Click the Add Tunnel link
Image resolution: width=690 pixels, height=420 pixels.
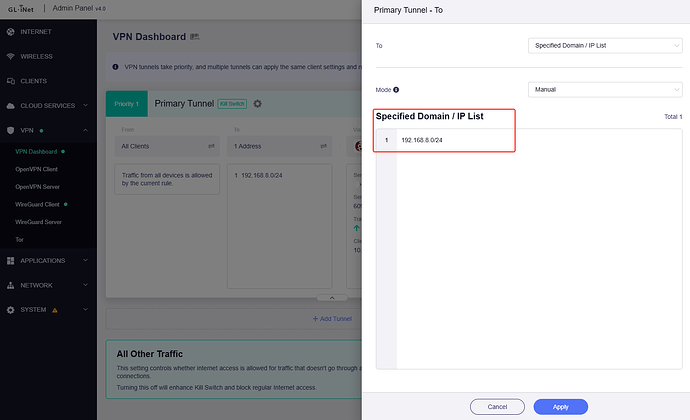[x=331, y=319]
